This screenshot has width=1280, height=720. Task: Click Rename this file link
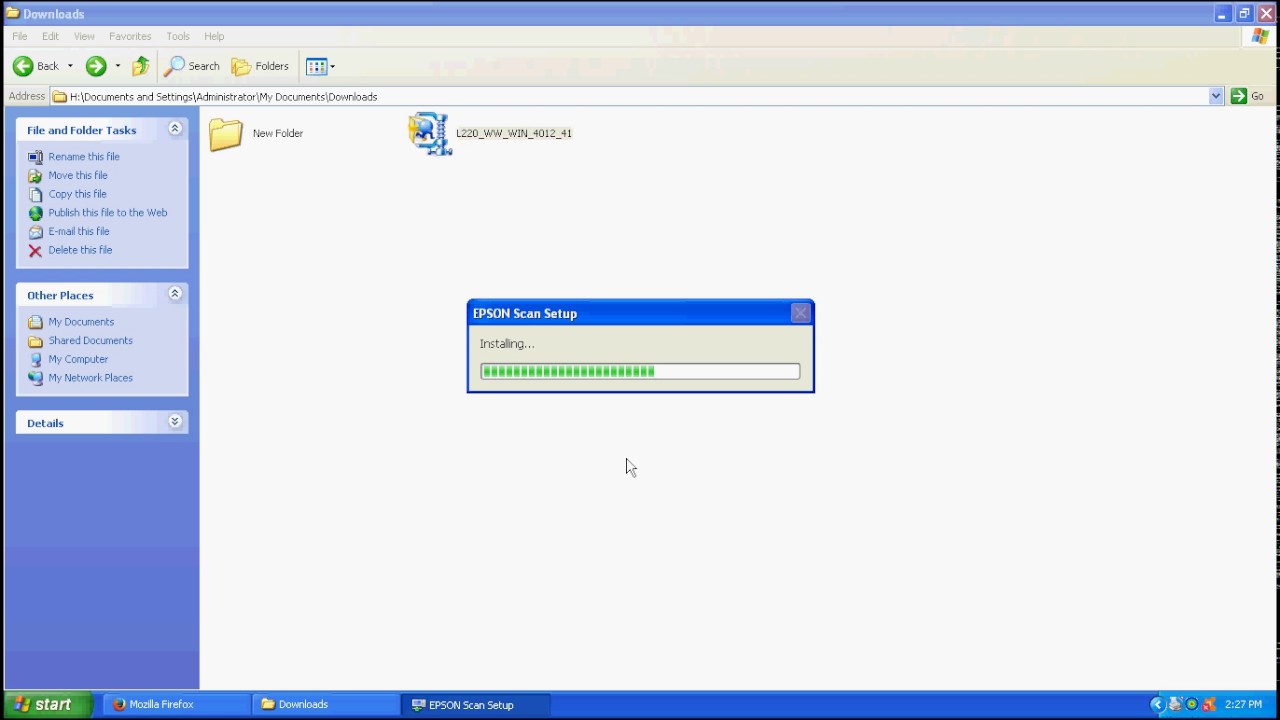(x=84, y=157)
